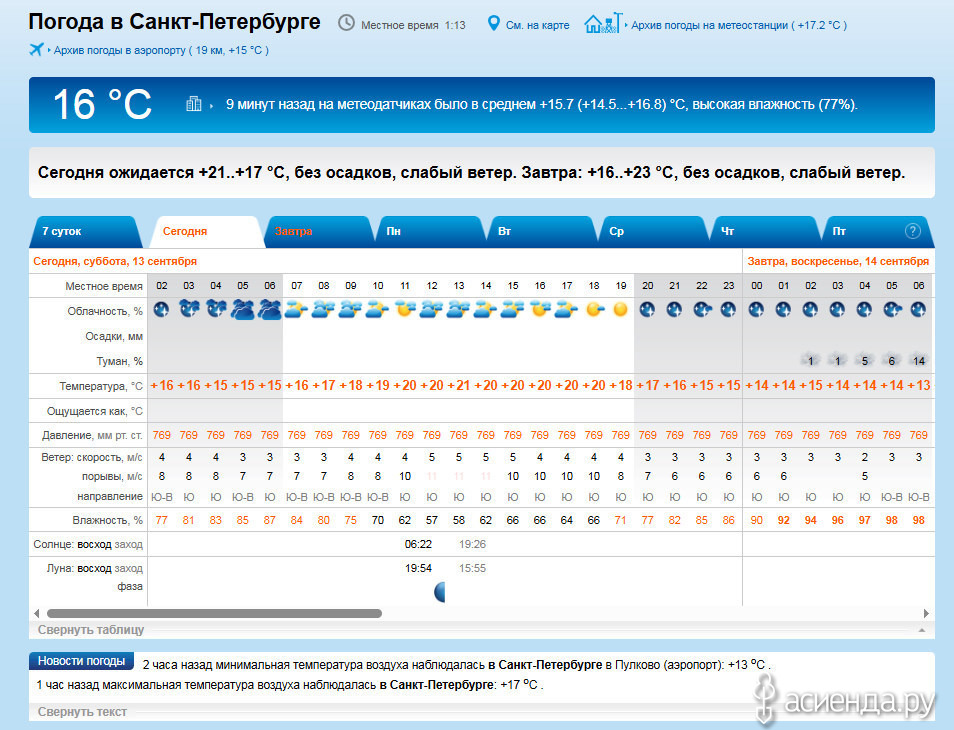Open the Ср forecast tab
954x730 pixels.
tap(653, 232)
